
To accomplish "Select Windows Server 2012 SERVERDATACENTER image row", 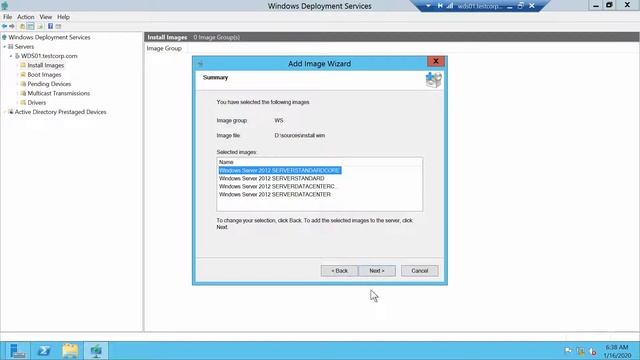I will click(275, 194).
